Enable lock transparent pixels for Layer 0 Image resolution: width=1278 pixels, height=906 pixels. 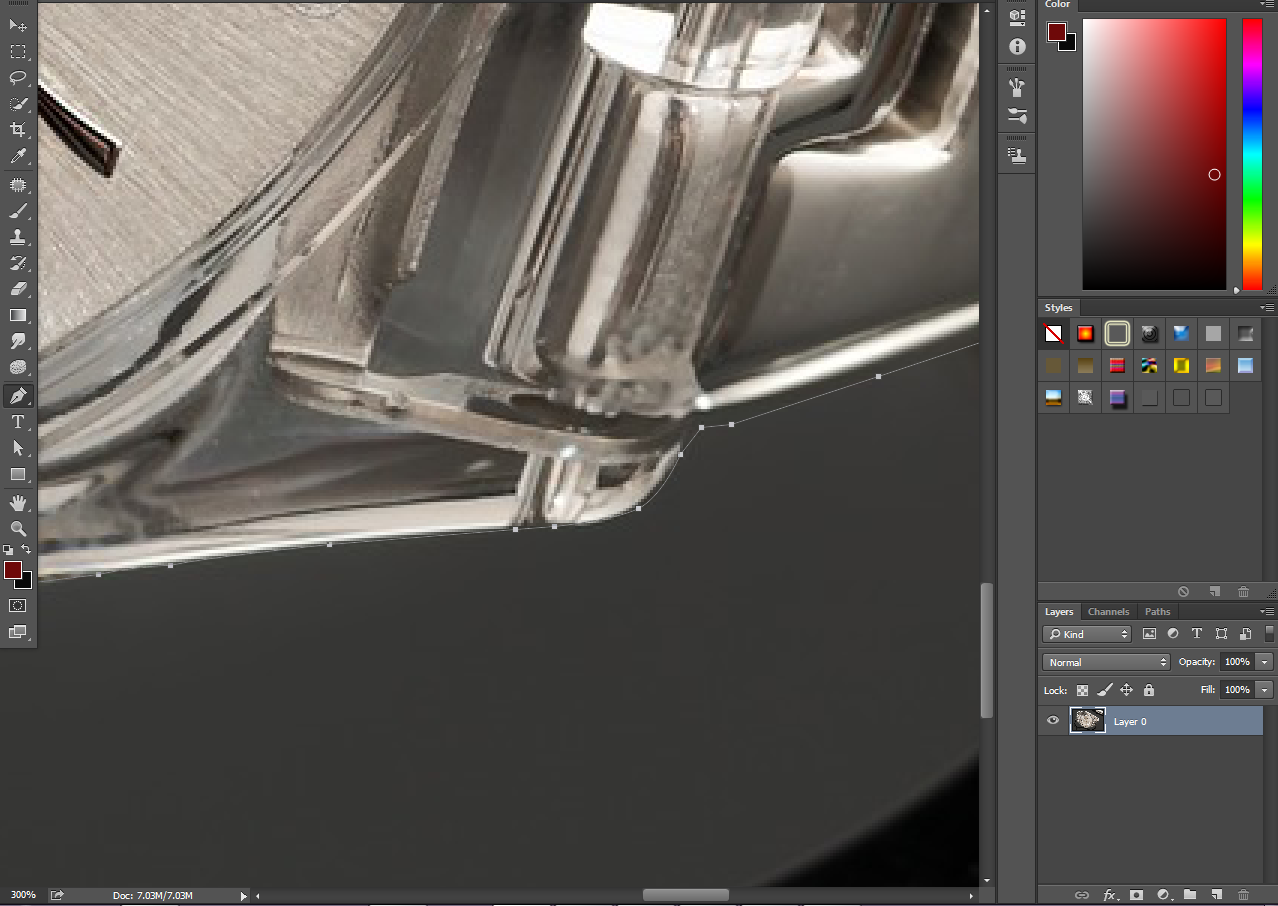1082,690
